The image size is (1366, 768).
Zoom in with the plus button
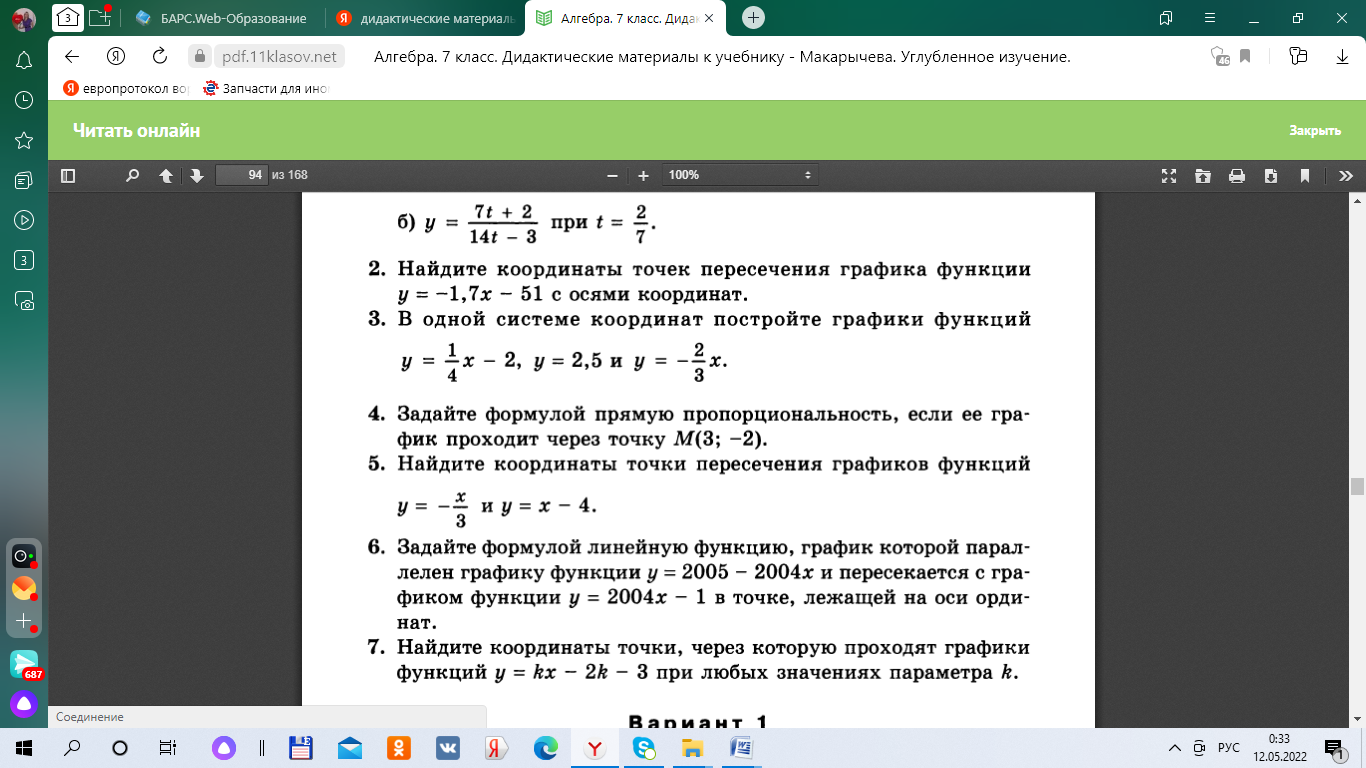[x=643, y=175]
